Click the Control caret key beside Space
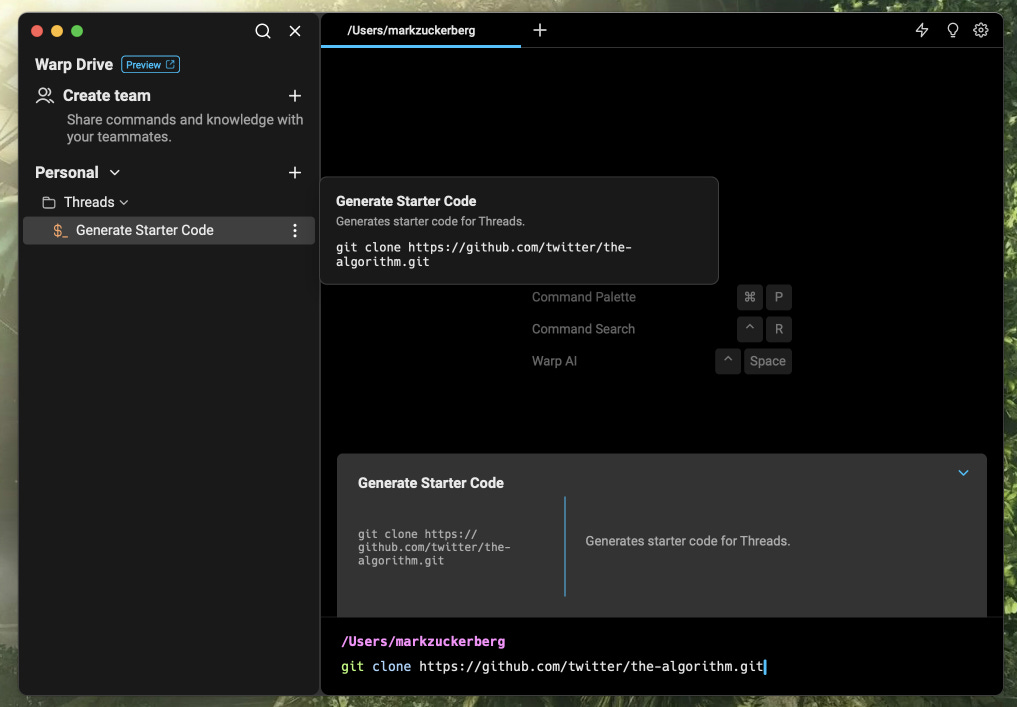The width and height of the screenshot is (1017, 707). coord(728,361)
